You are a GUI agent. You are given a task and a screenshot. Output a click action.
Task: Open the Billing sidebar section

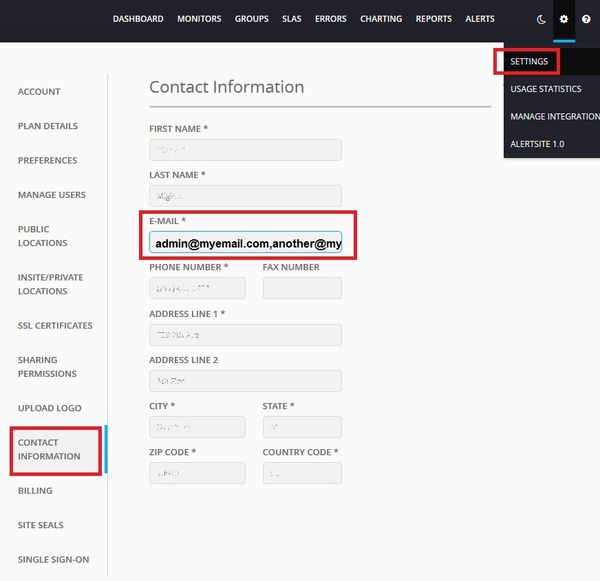pos(35,491)
